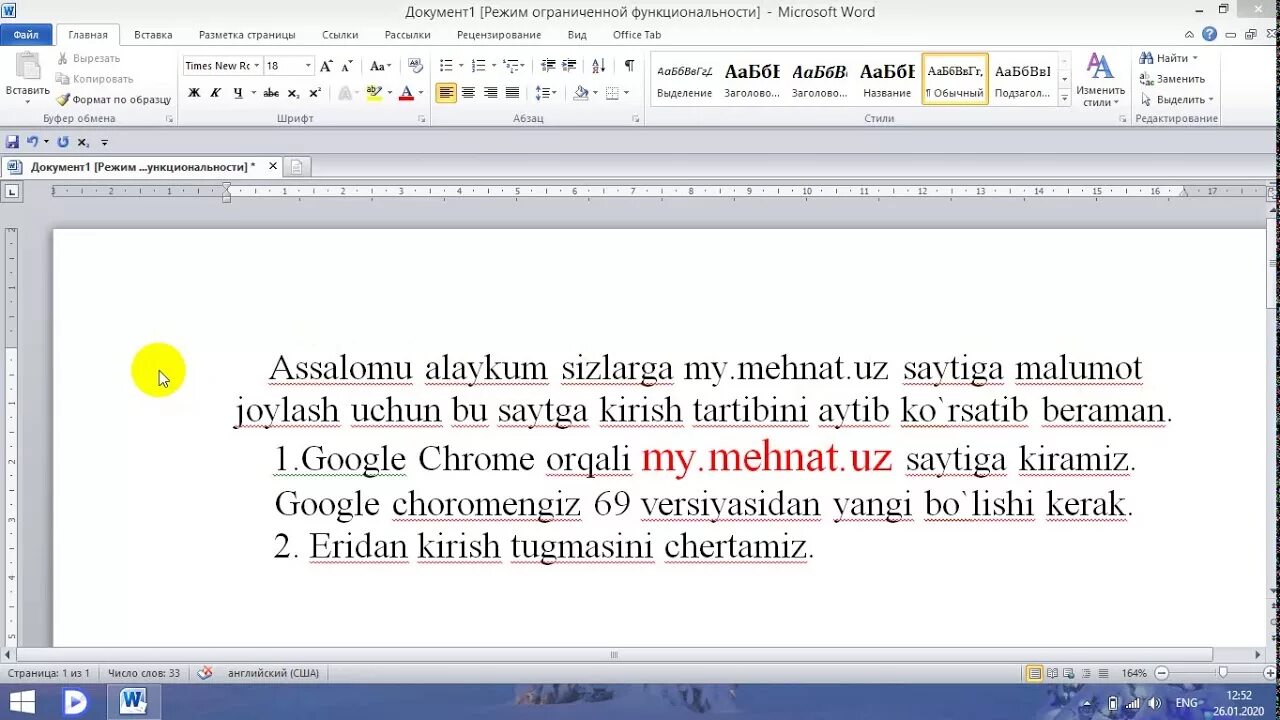The height and width of the screenshot is (720, 1280).
Task: Click the Numbering list icon
Action: (x=478, y=66)
